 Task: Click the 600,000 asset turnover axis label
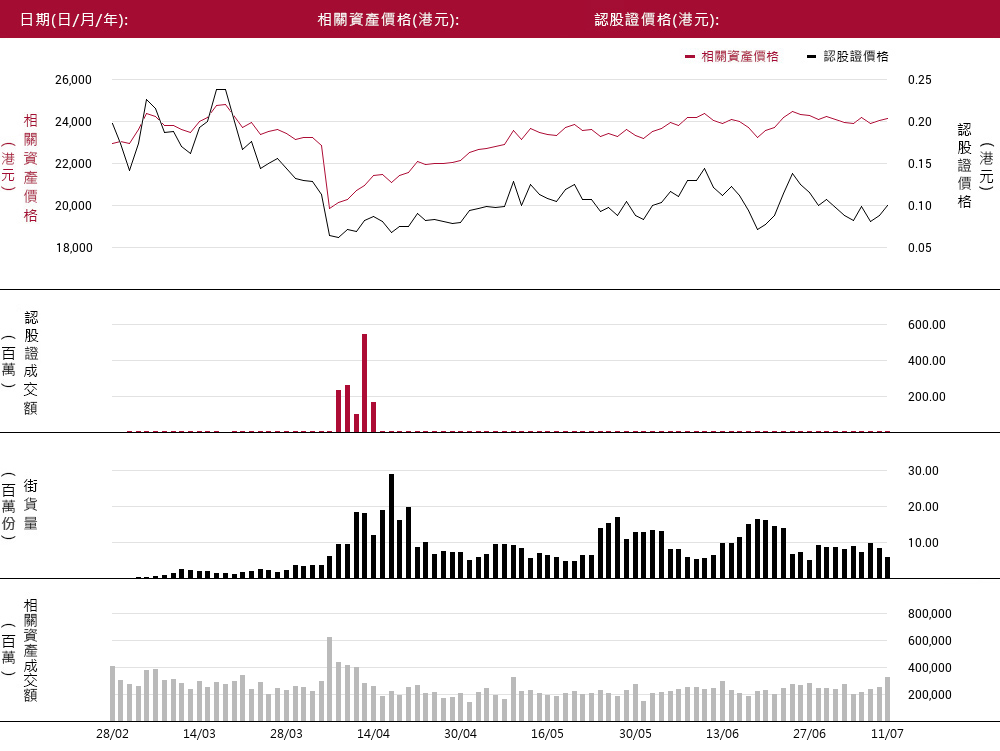(930, 641)
